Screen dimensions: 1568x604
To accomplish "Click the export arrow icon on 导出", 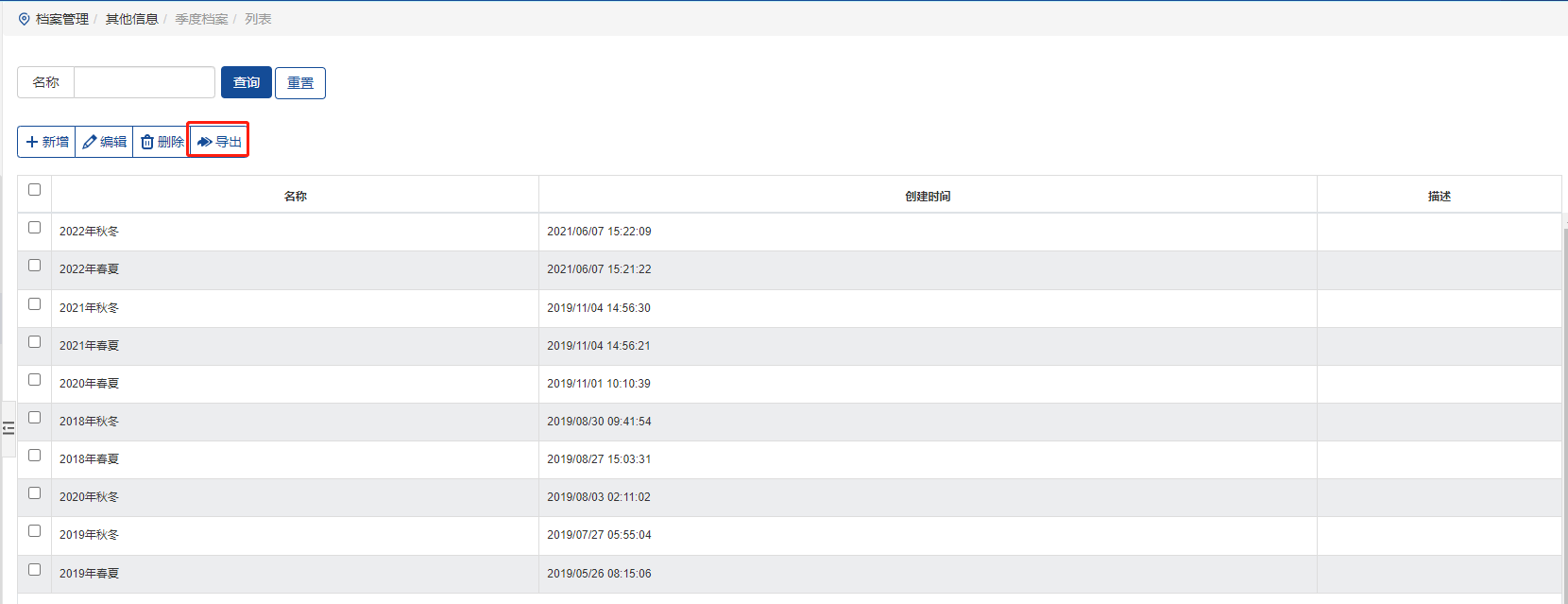I will [204, 142].
